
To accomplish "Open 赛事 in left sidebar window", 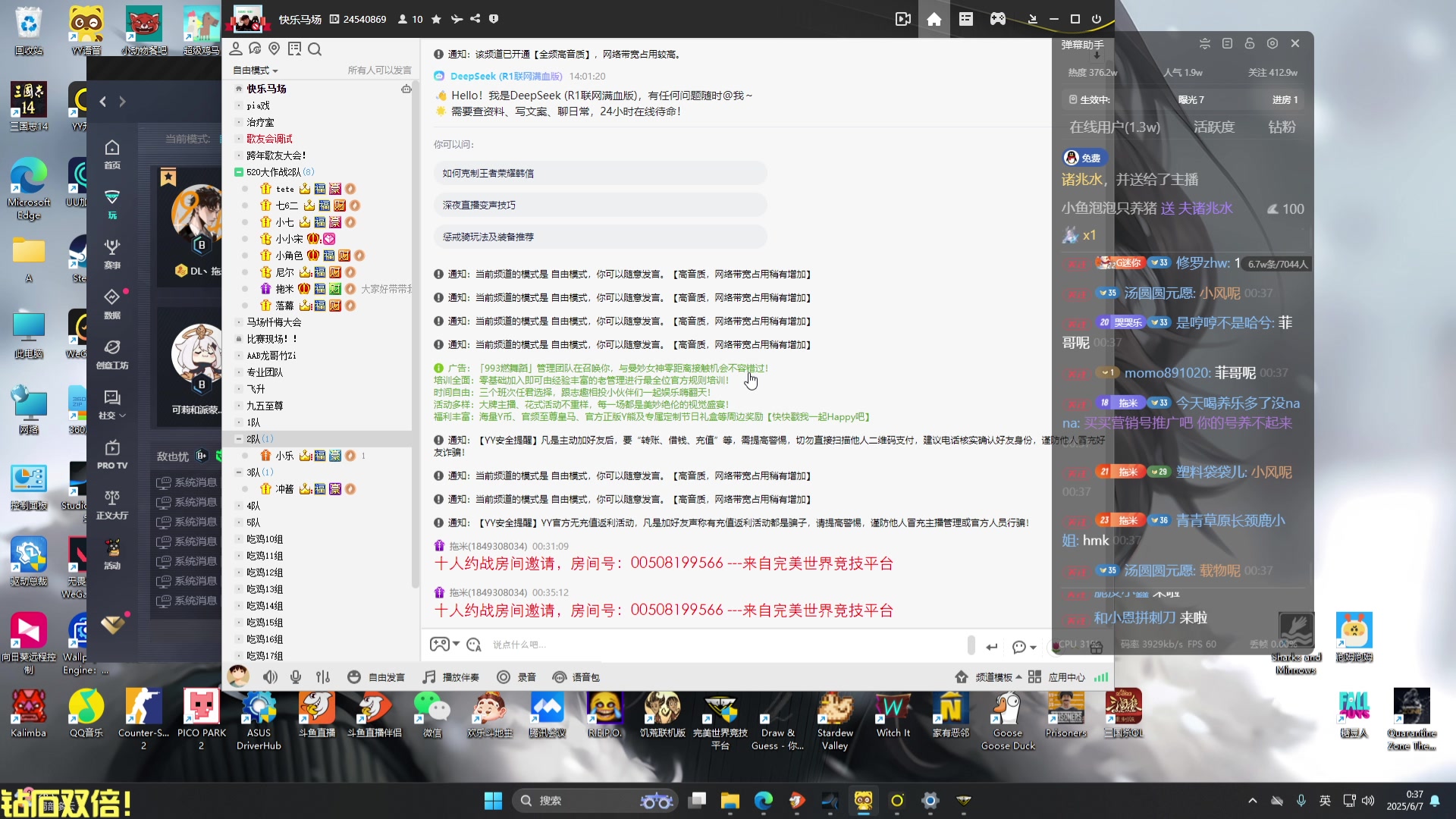I will (112, 254).
